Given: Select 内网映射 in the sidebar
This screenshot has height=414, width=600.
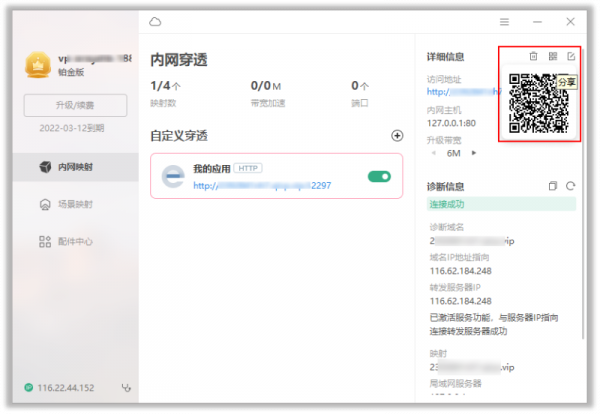Looking at the screenshot, I should (x=68, y=166).
